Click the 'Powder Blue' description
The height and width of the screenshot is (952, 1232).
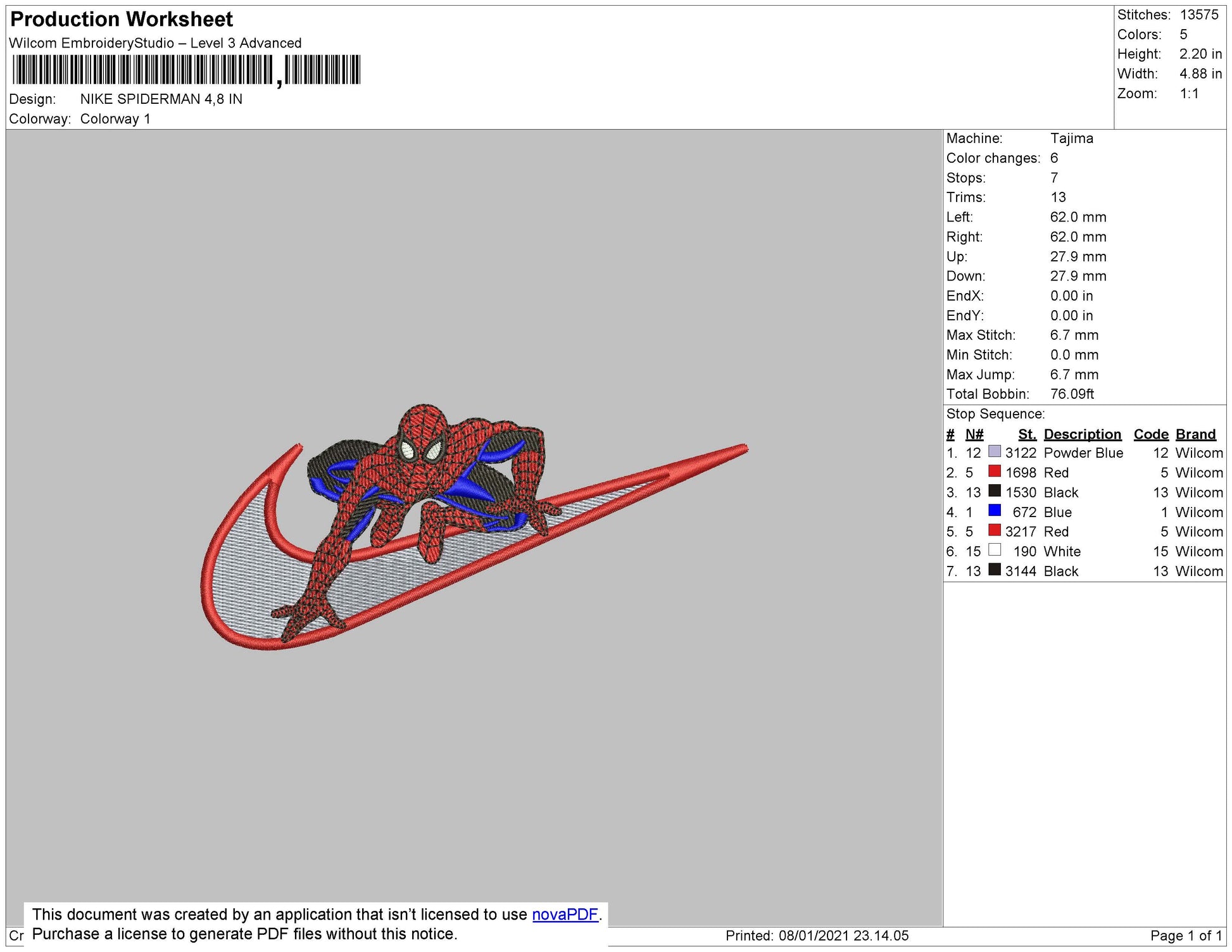coord(1083,453)
